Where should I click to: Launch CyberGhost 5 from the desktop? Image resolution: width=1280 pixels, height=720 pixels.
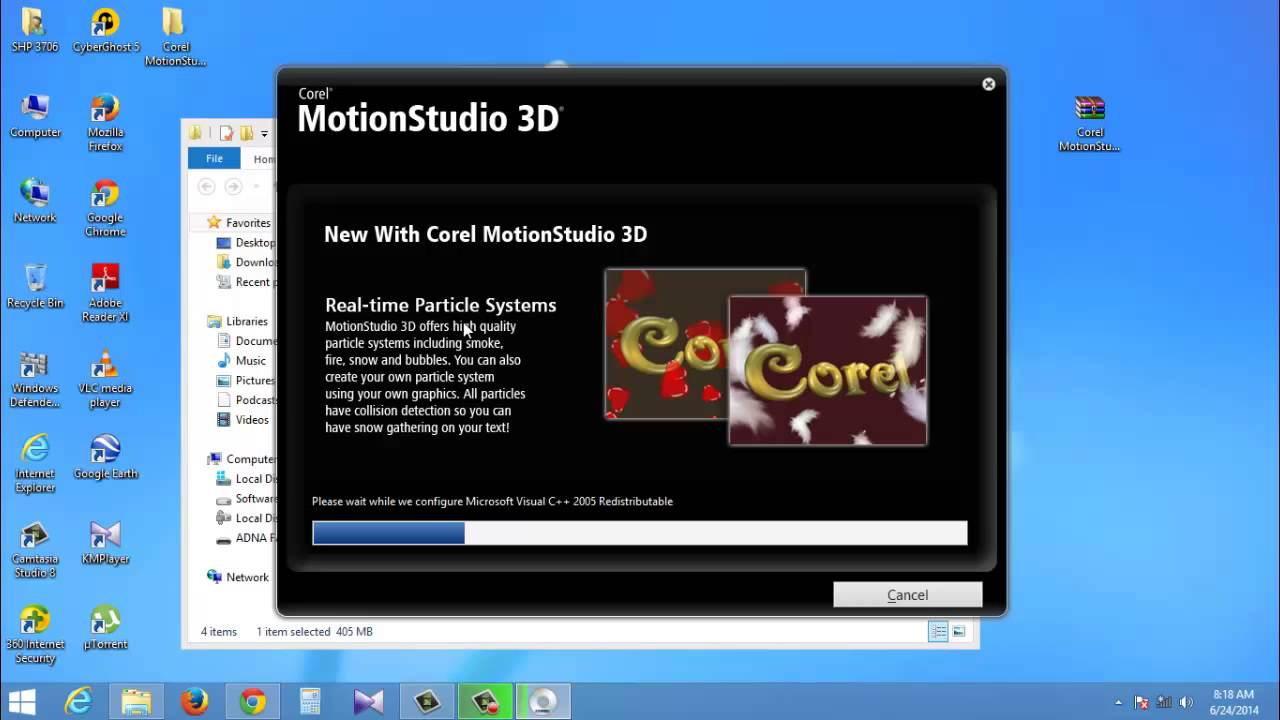(106, 30)
